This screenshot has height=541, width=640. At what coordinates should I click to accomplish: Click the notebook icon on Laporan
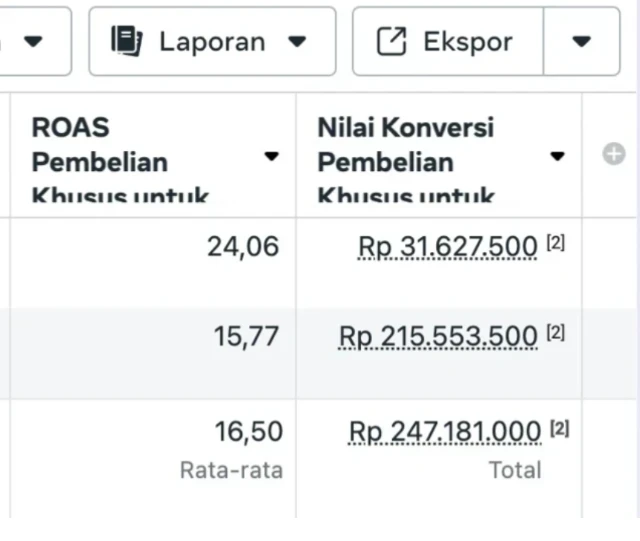click(x=126, y=41)
